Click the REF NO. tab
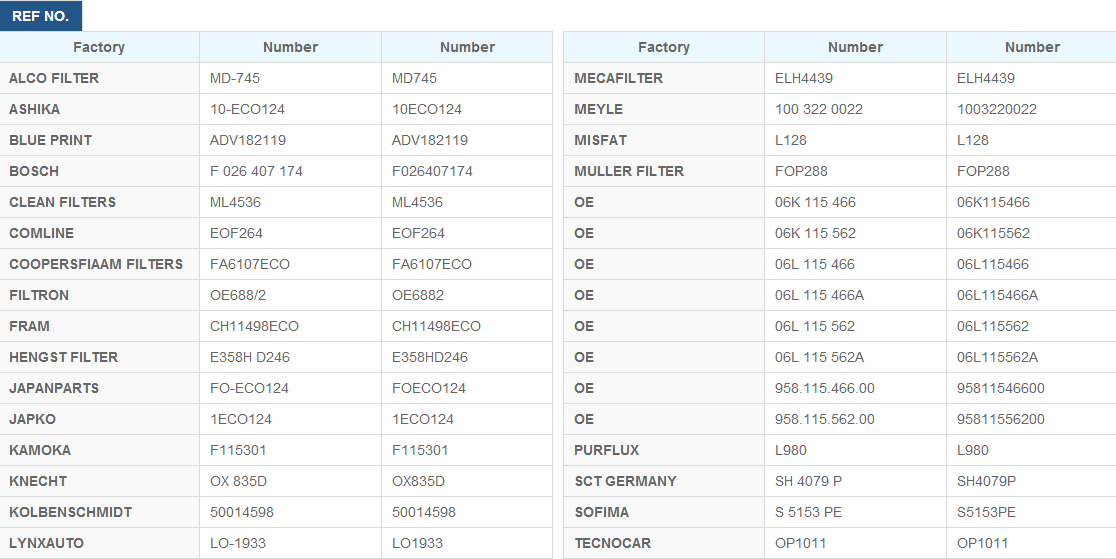This screenshot has height=559, width=1116. coord(41,16)
